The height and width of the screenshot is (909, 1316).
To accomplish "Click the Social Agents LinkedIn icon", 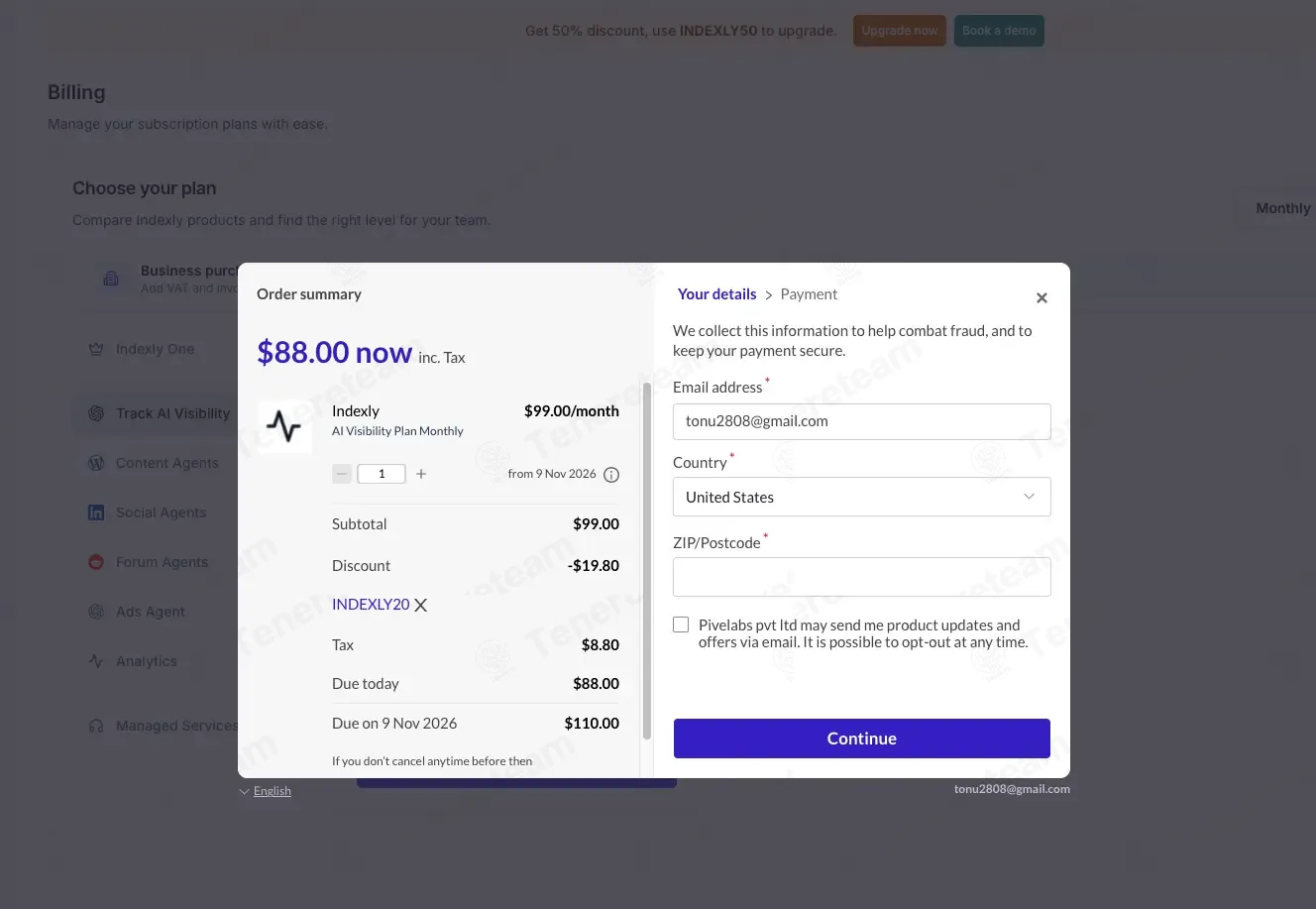I will 96,512.
